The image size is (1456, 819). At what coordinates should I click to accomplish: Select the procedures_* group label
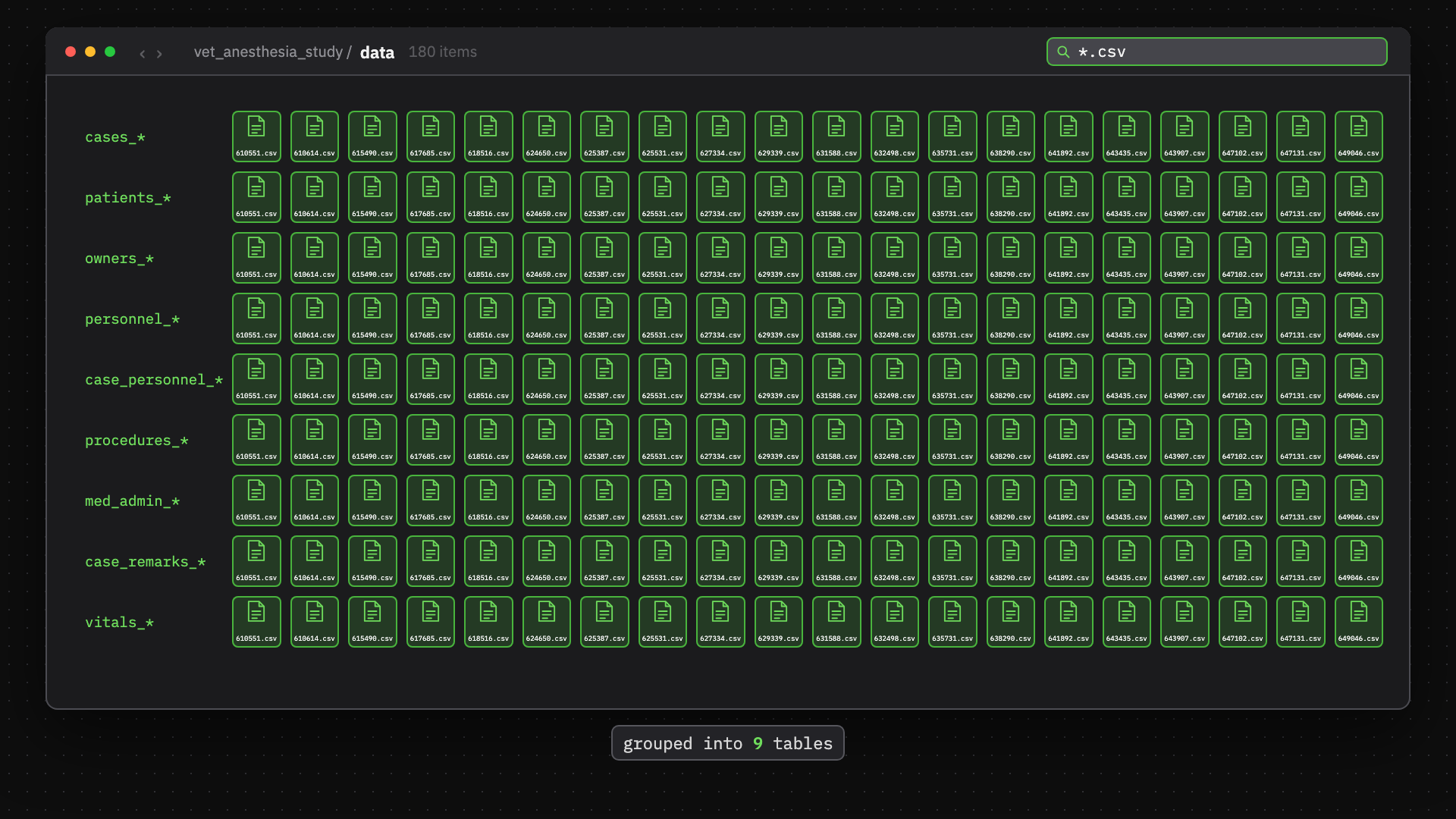click(x=136, y=441)
